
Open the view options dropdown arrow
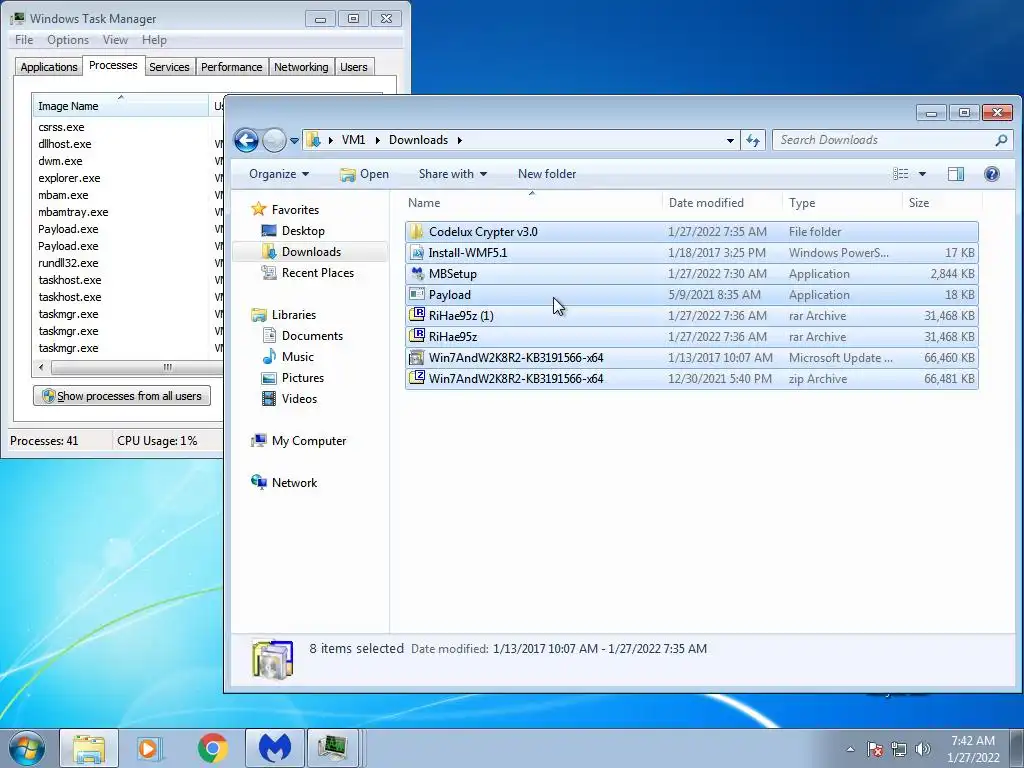pos(922,174)
